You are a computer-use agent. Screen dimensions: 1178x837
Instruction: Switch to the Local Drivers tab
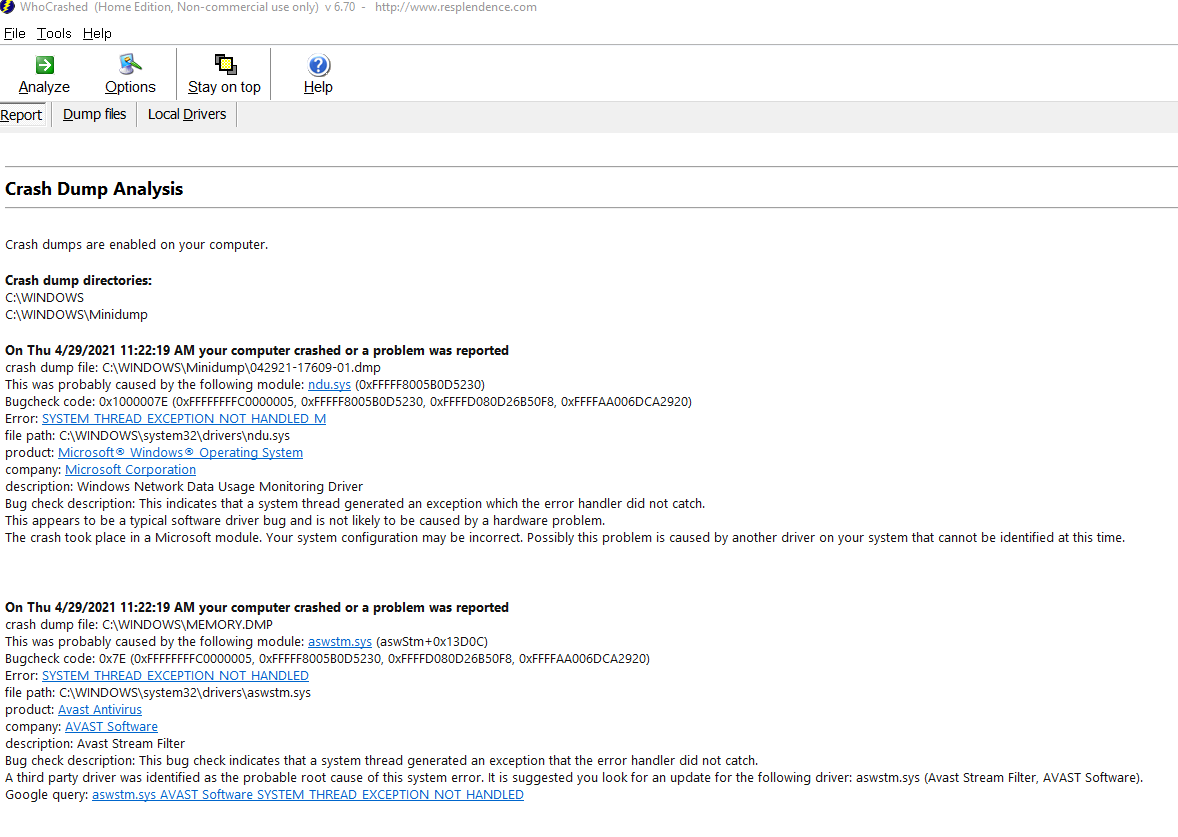pyautogui.click(x=187, y=114)
